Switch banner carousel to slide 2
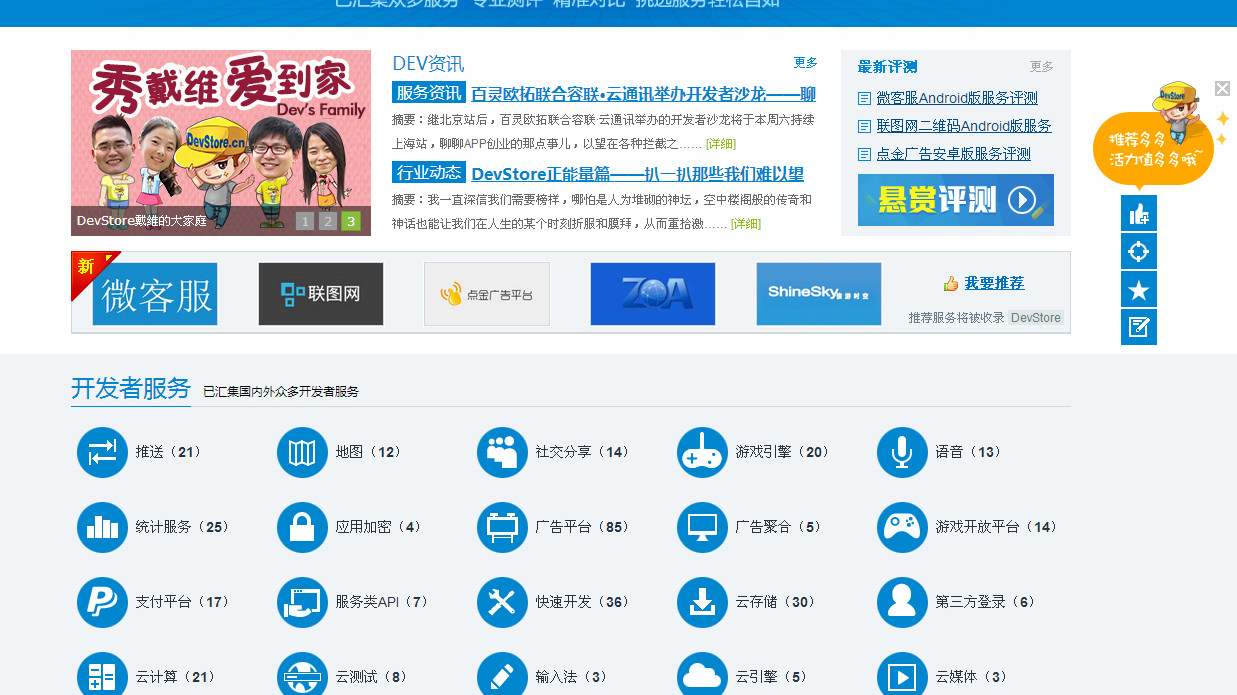 tap(328, 221)
